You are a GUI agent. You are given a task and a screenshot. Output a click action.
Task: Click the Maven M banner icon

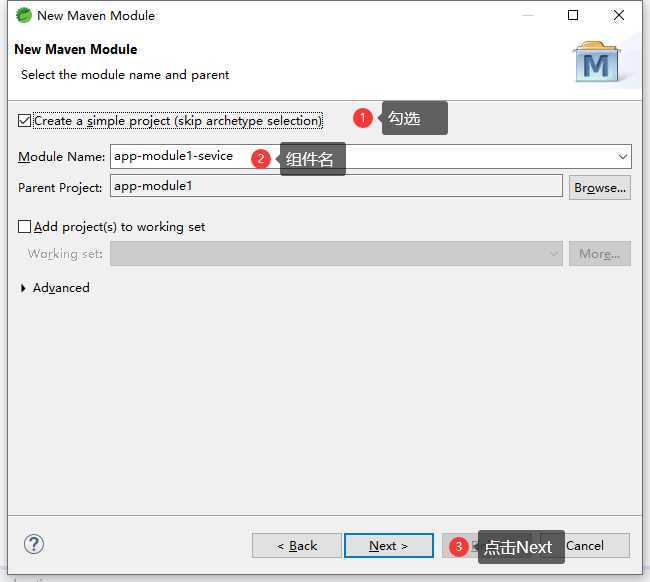click(x=597, y=62)
